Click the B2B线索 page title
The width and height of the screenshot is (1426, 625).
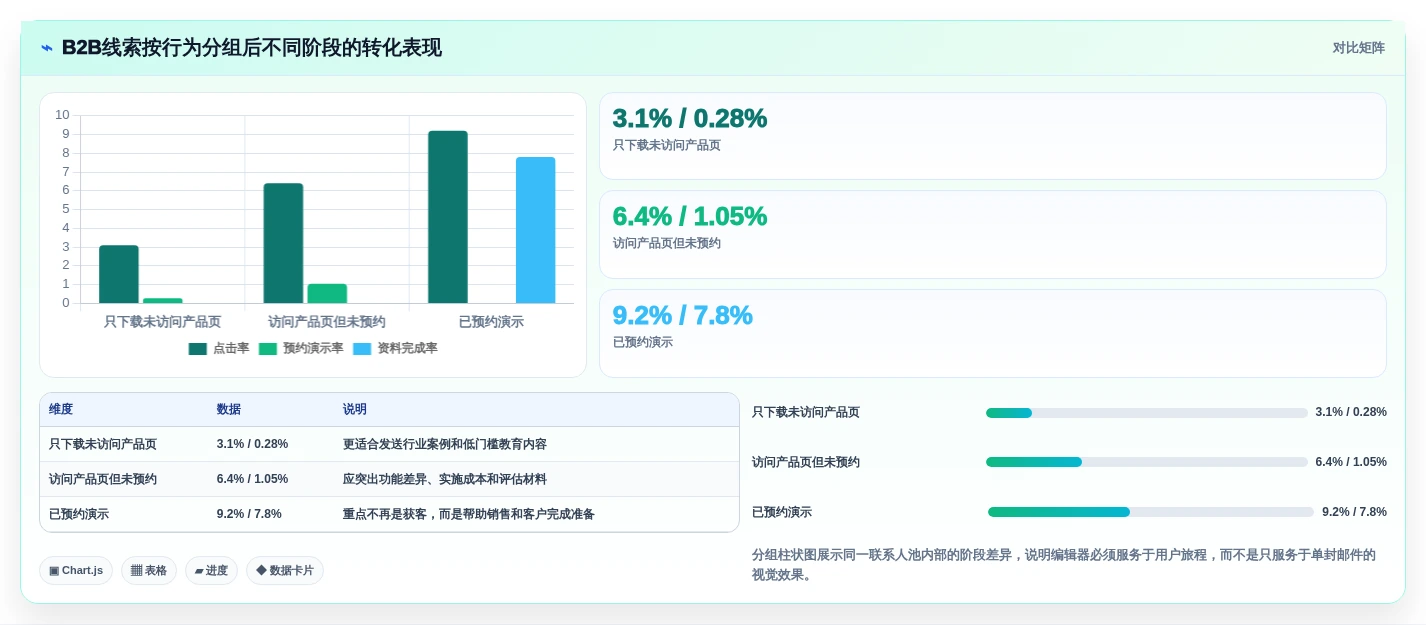tap(251, 48)
